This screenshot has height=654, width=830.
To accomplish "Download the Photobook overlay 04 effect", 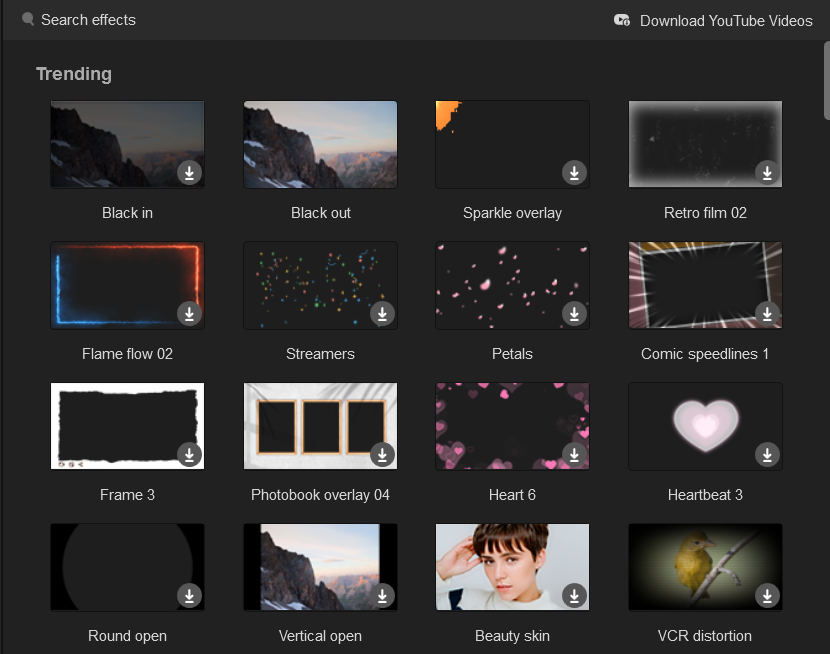I will (x=382, y=455).
